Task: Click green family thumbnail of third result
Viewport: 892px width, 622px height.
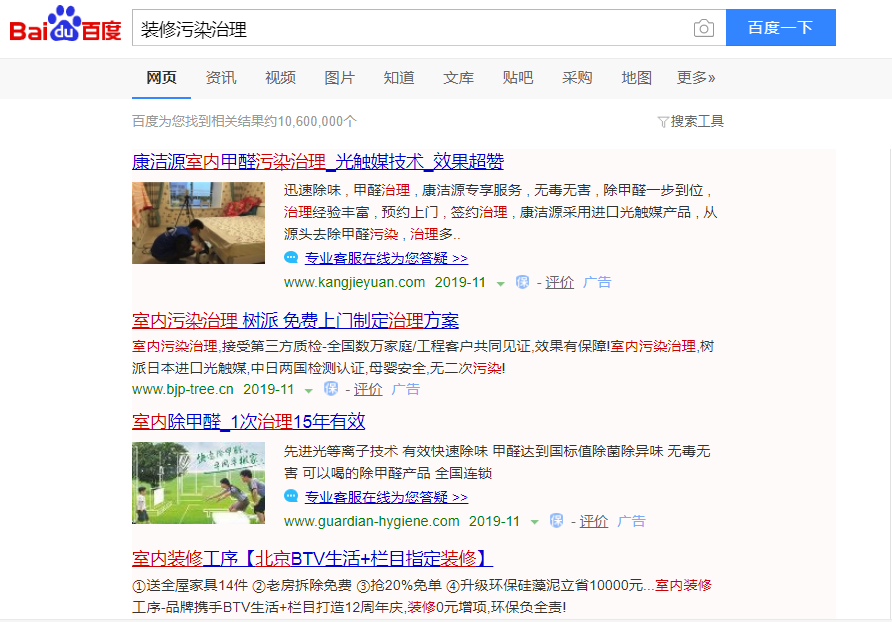Action: [199, 483]
